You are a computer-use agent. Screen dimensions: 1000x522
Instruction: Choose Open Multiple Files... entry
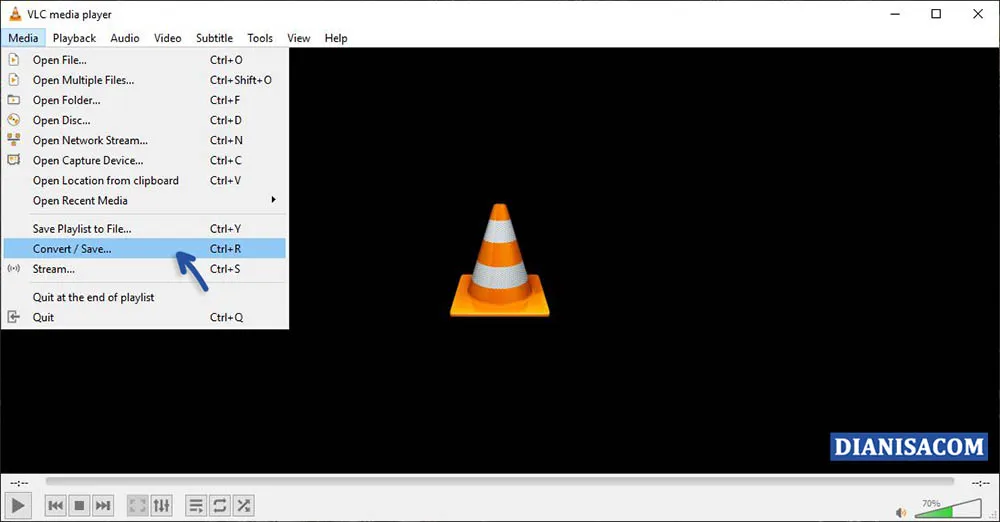(x=145, y=80)
